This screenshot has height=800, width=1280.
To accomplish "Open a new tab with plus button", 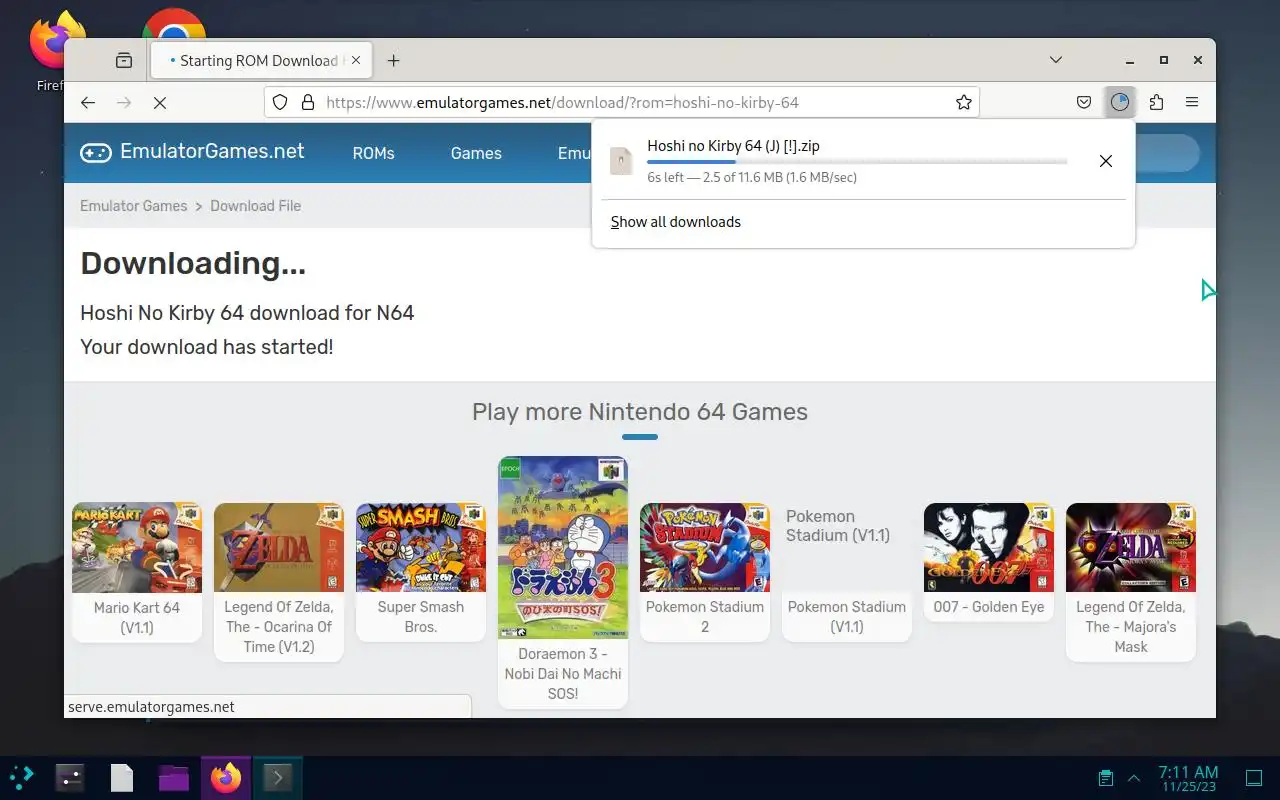I will click(393, 61).
